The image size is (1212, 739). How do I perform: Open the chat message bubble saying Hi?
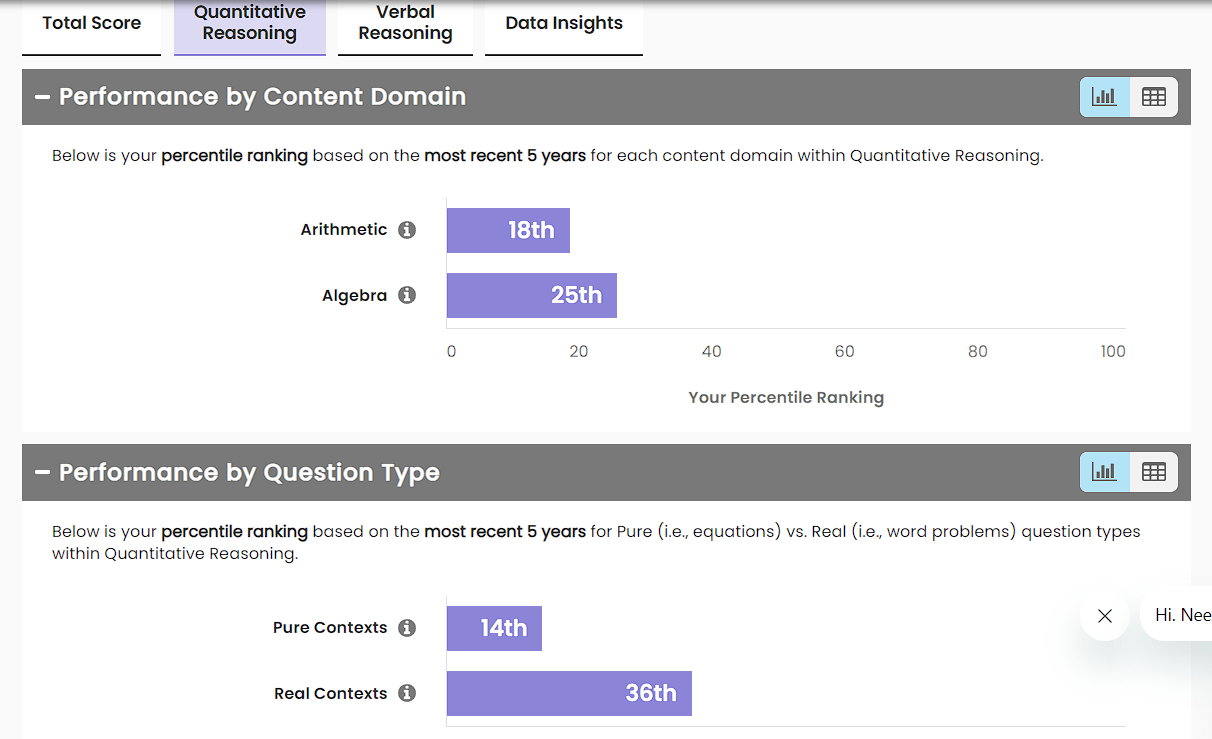coord(1182,615)
